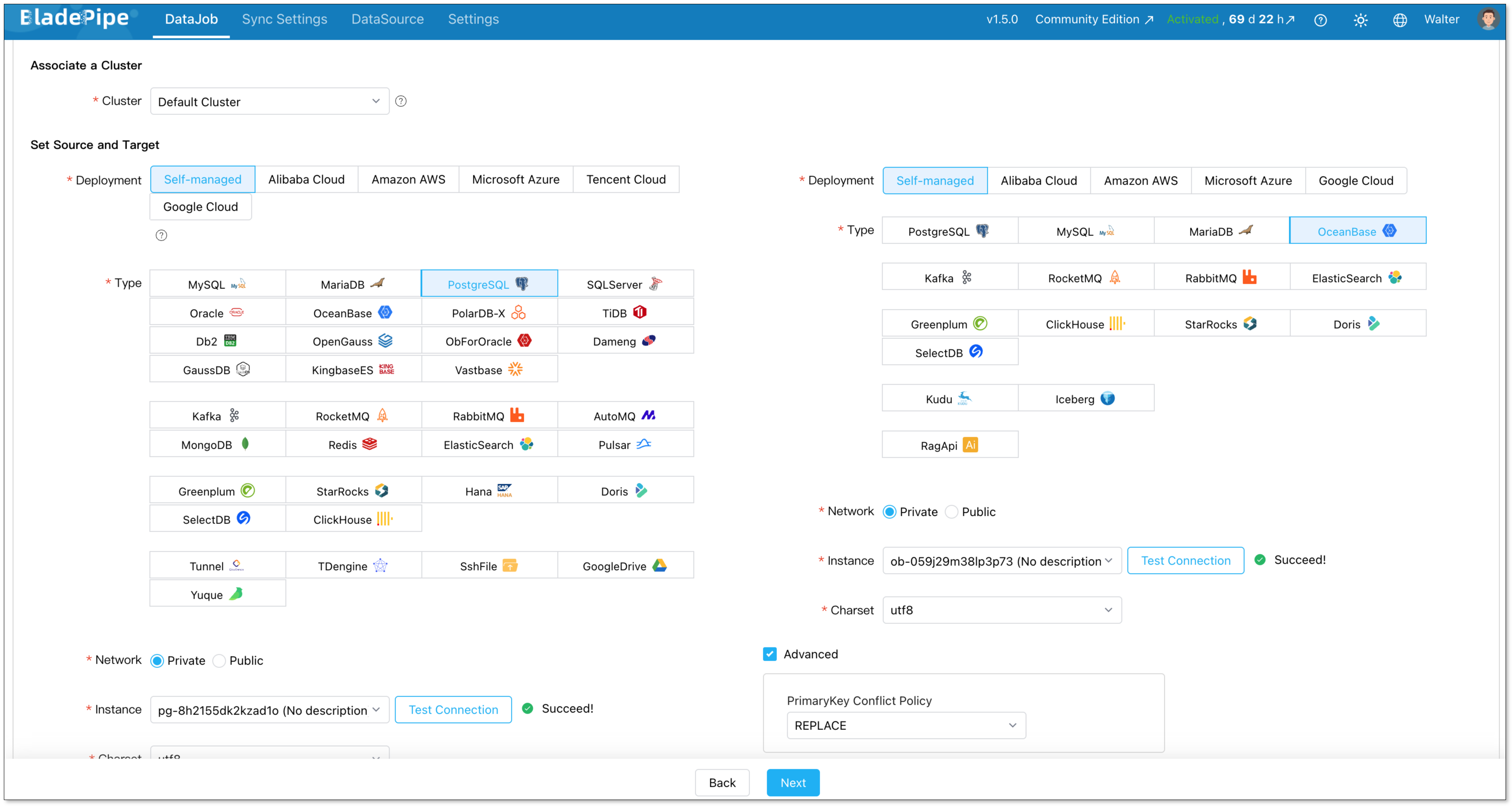1512x806 pixels.
Task: Choose target Amazon AWS deployment
Action: pyautogui.click(x=1140, y=180)
